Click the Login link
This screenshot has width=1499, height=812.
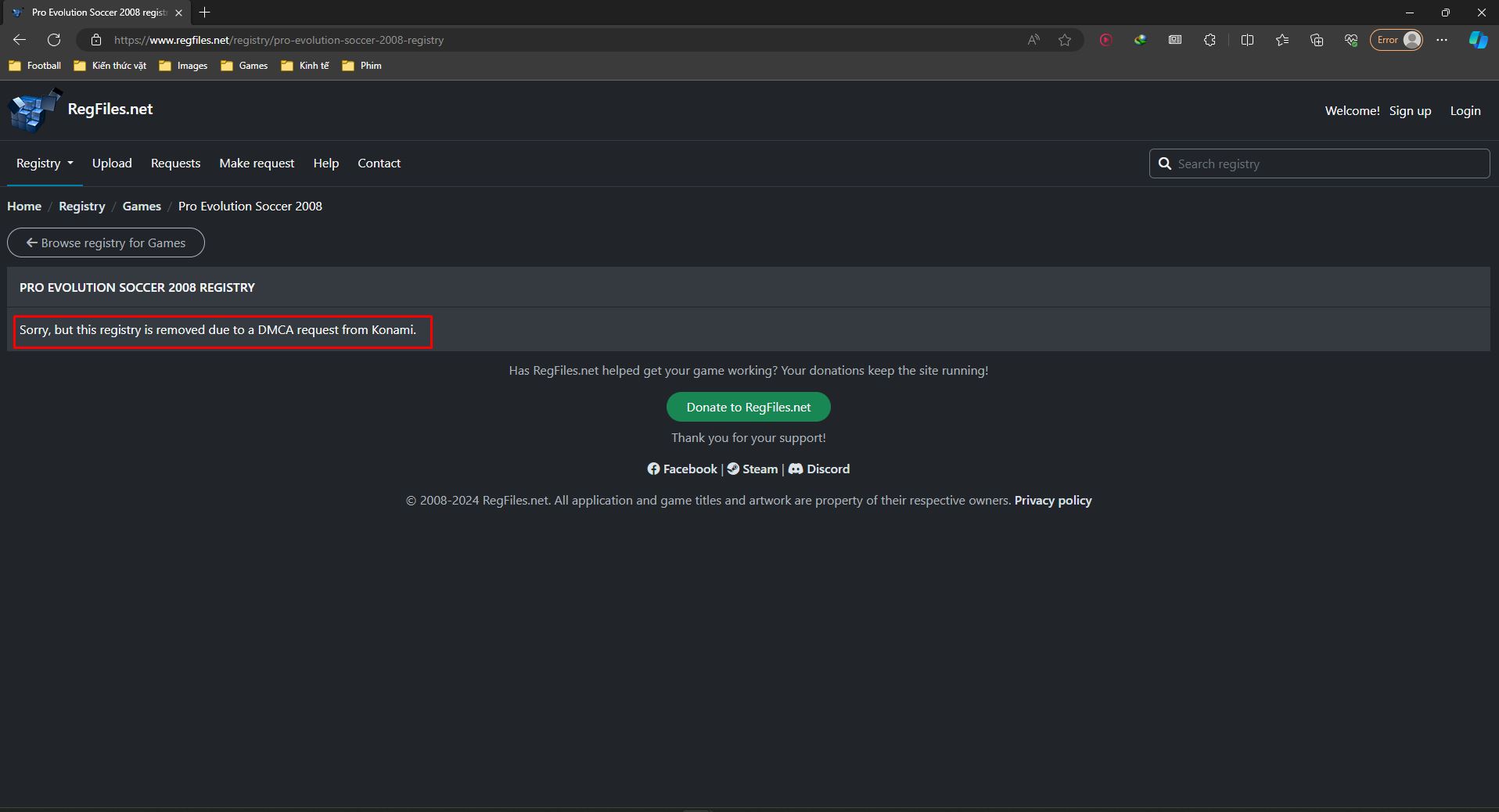(x=1465, y=111)
